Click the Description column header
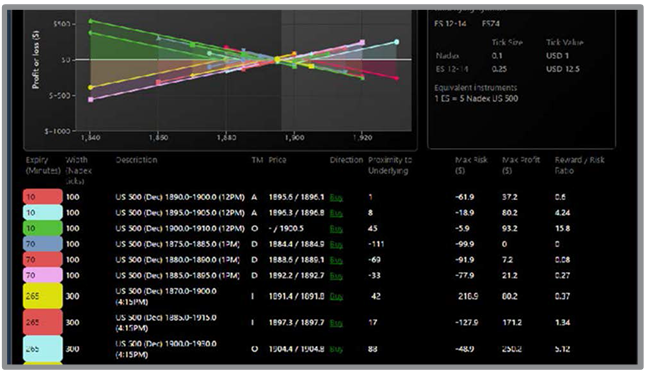650x374 pixels. [x=136, y=160]
